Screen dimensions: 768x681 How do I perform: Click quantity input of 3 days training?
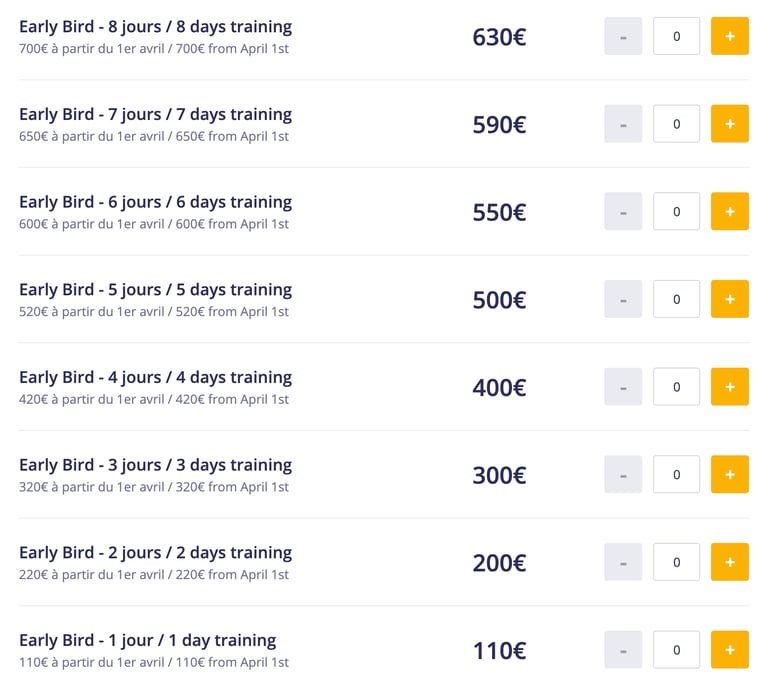coord(676,474)
